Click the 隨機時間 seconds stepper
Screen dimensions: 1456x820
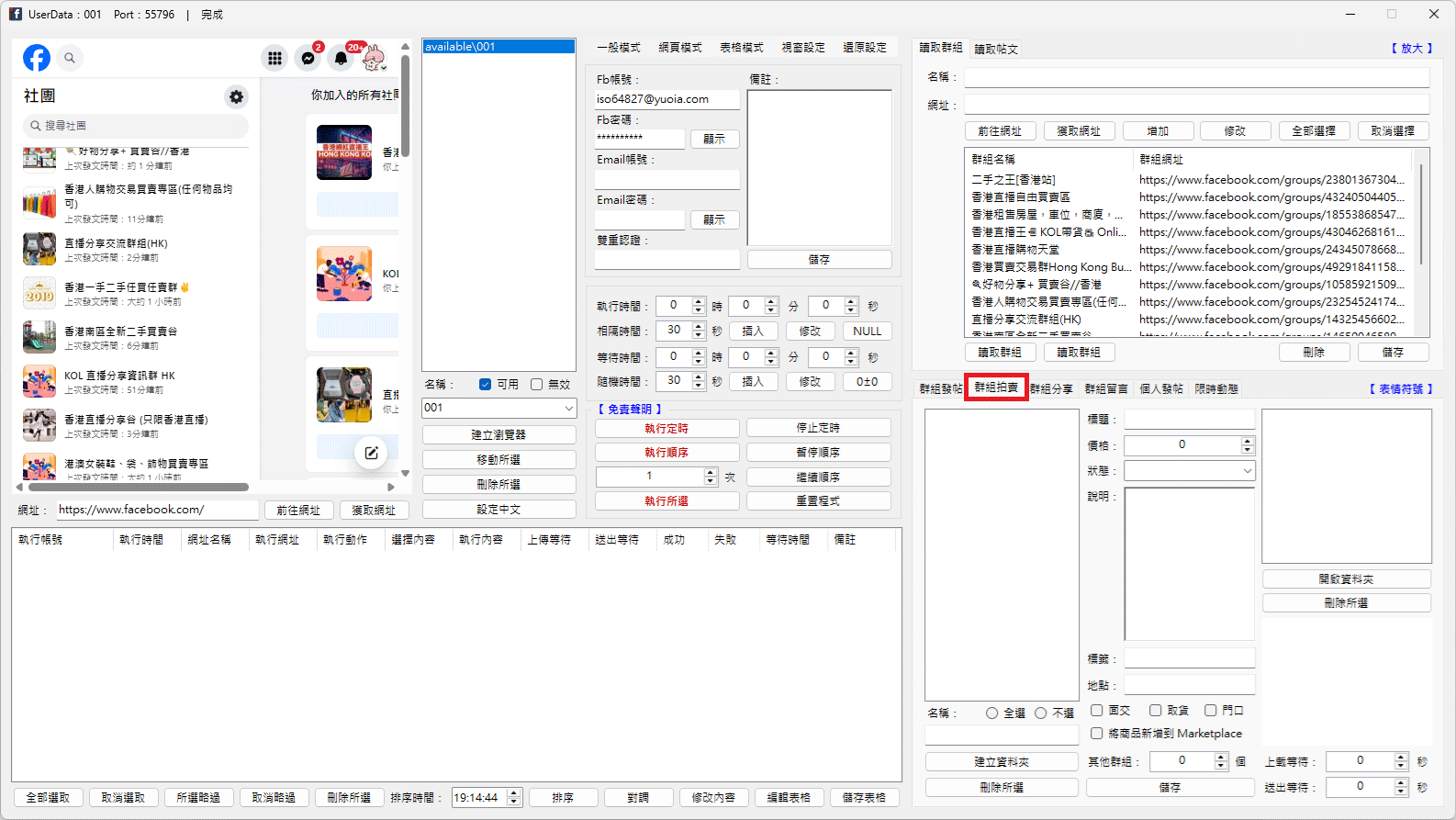[699, 382]
